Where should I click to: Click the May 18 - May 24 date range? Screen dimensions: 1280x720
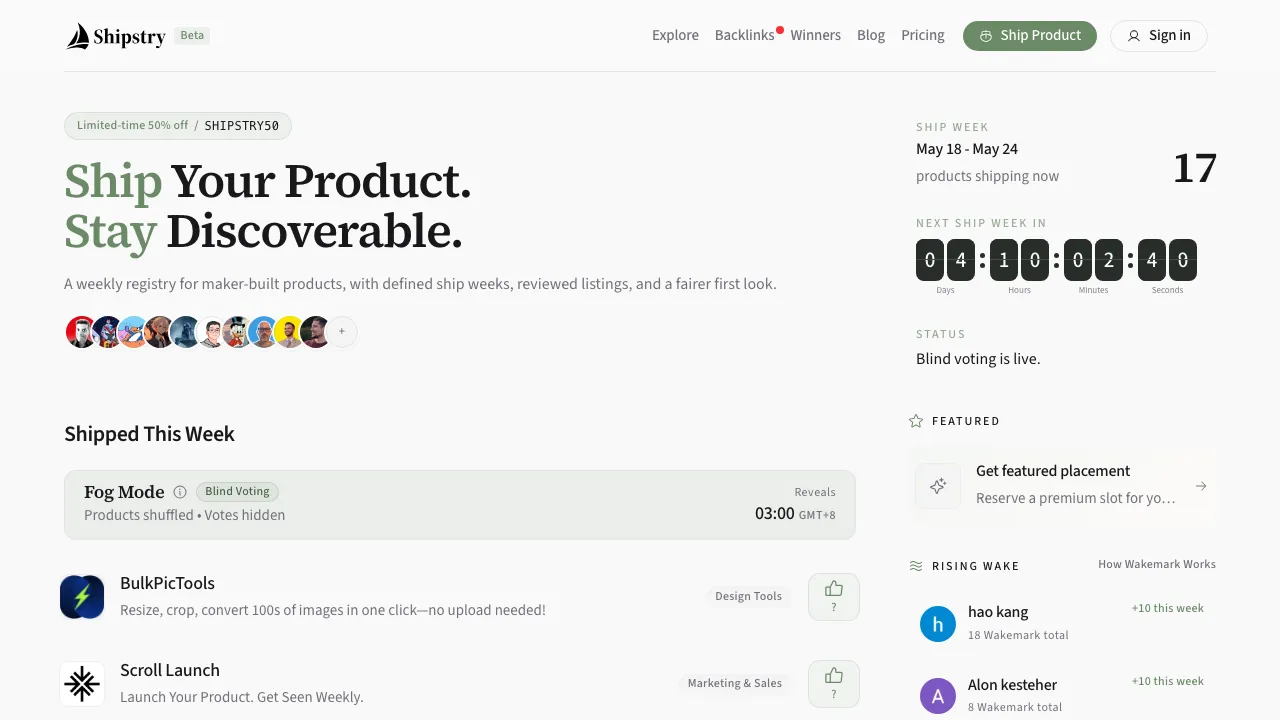click(x=967, y=149)
